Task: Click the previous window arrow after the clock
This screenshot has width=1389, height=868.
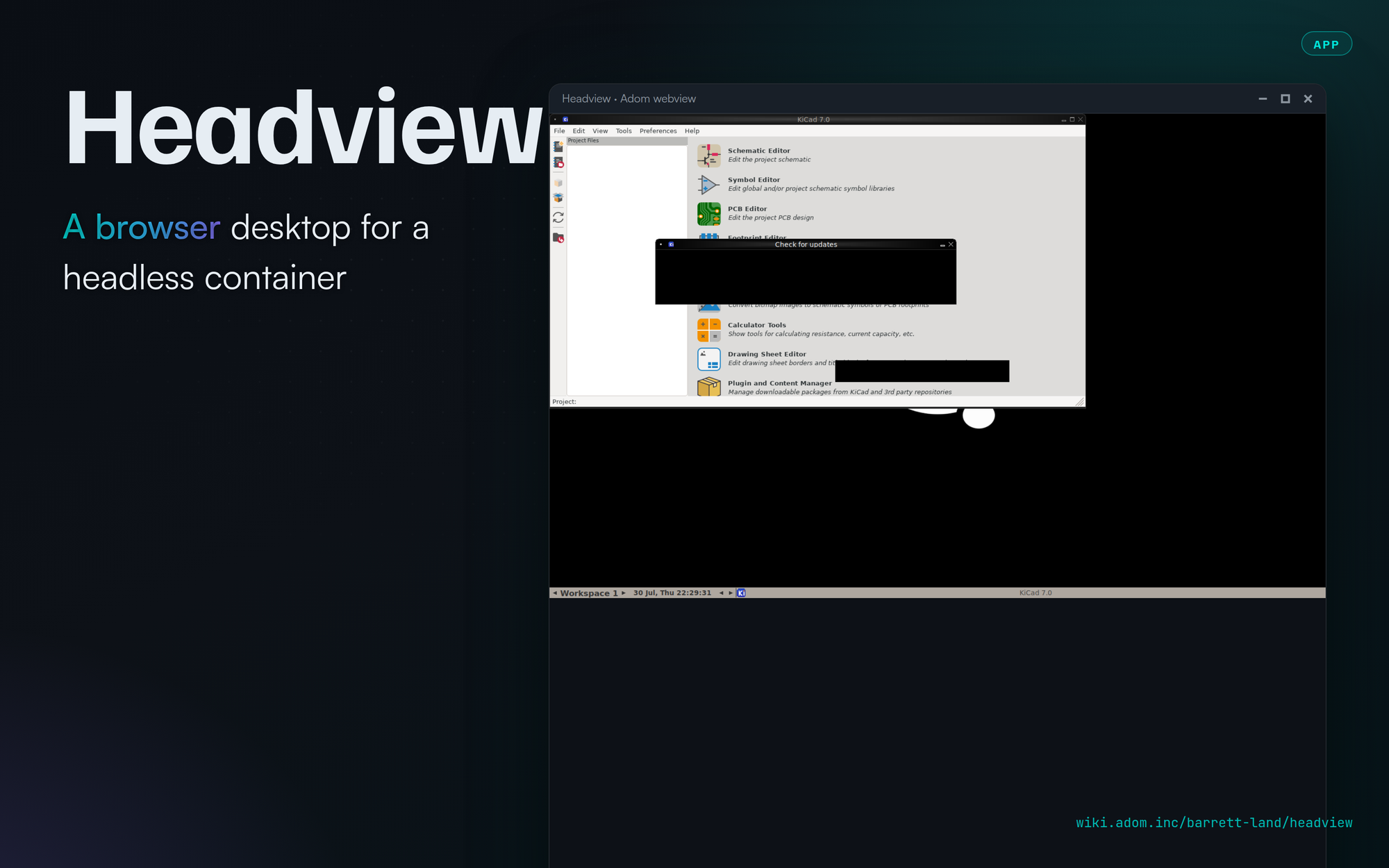Action: pyautogui.click(x=722, y=593)
